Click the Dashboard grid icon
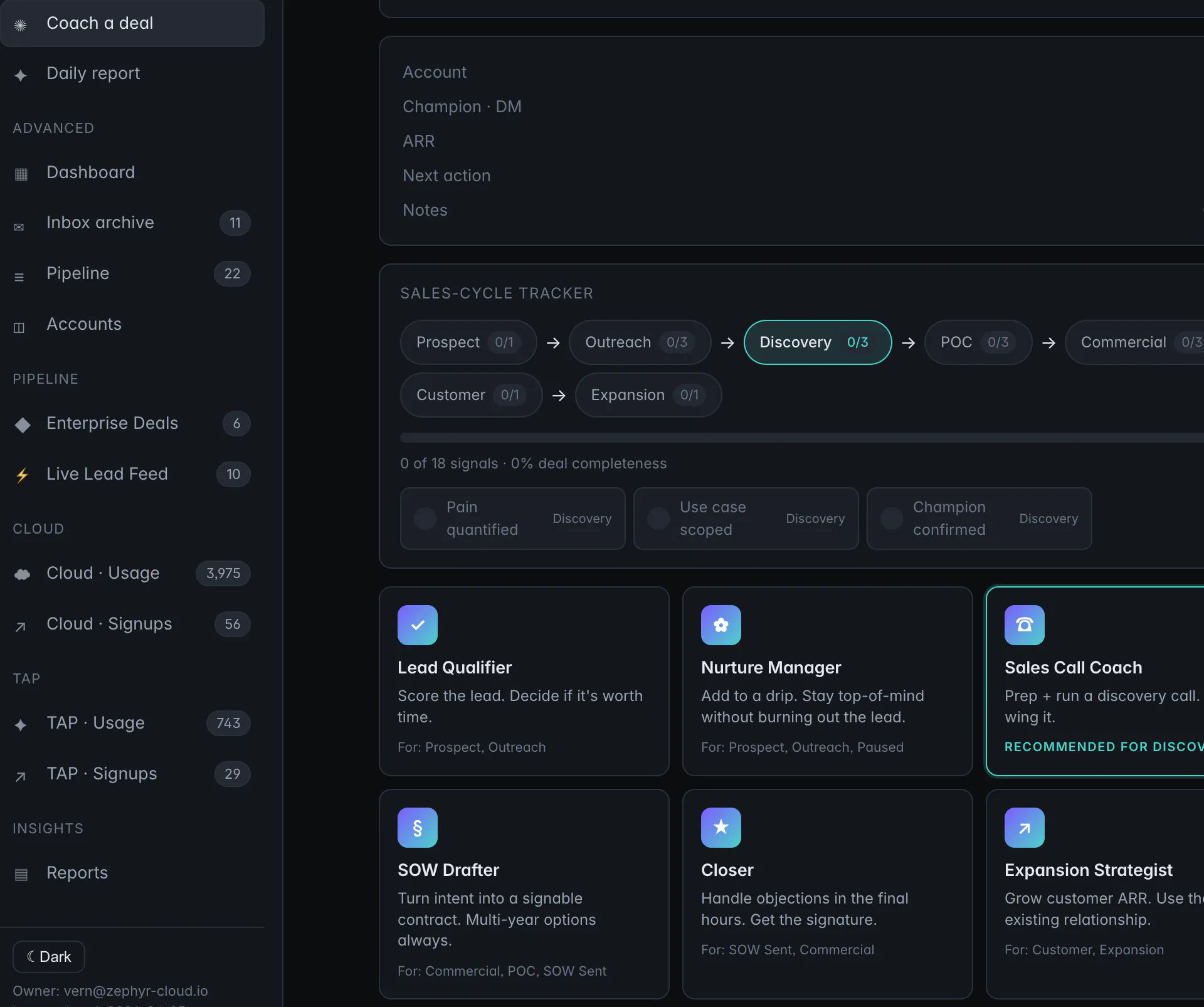This screenshot has width=1204, height=1007. coord(21,174)
